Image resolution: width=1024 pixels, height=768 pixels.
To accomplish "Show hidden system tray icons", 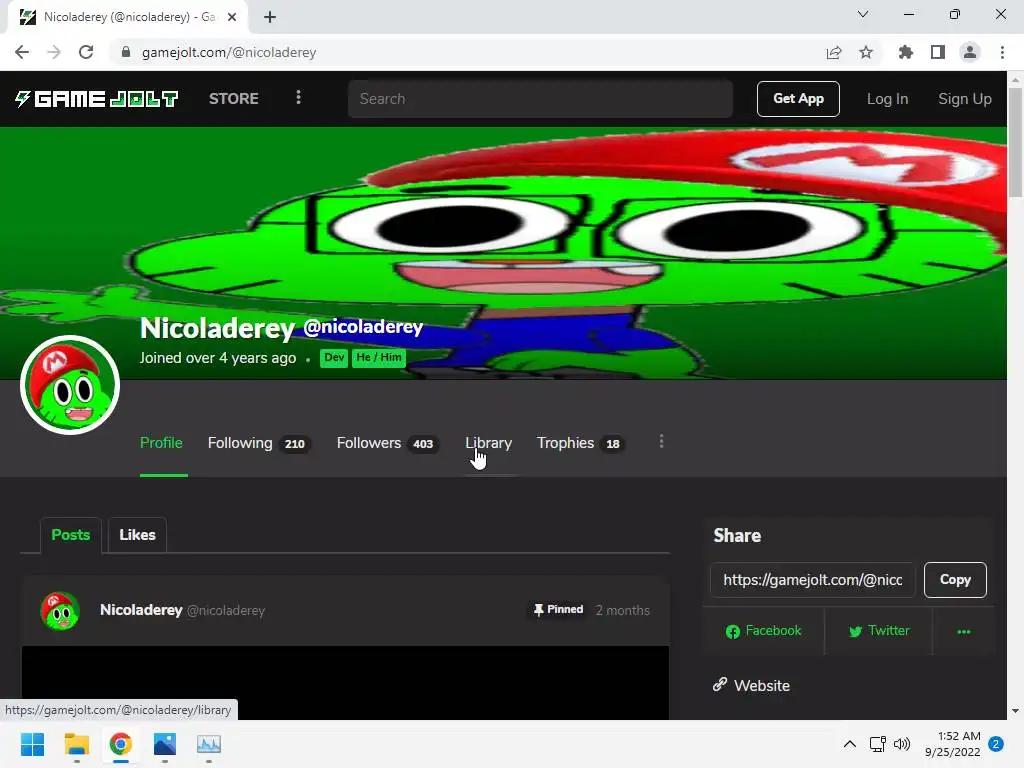I will (850, 744).
